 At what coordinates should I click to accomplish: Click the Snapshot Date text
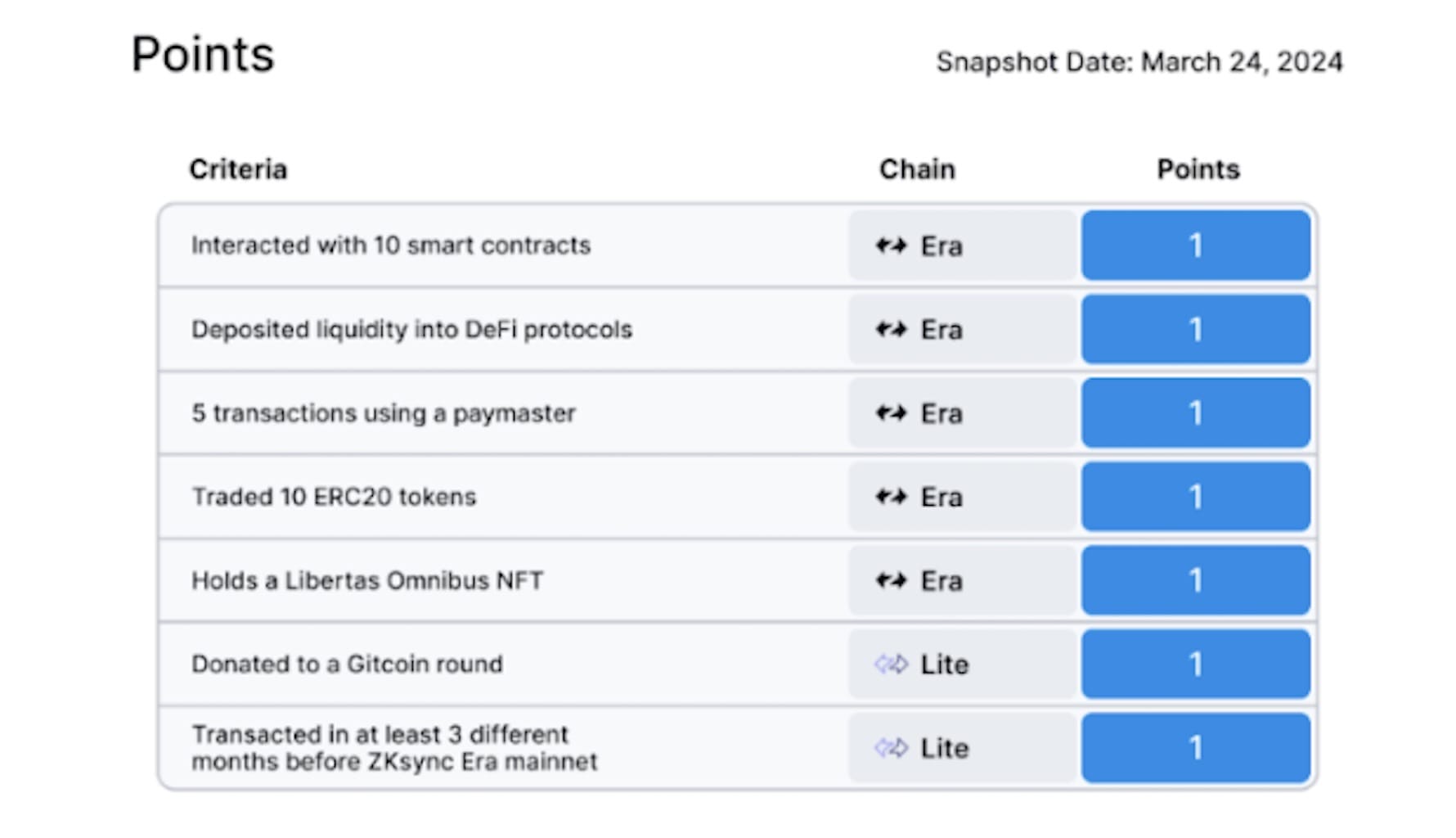pos(1139,62)
